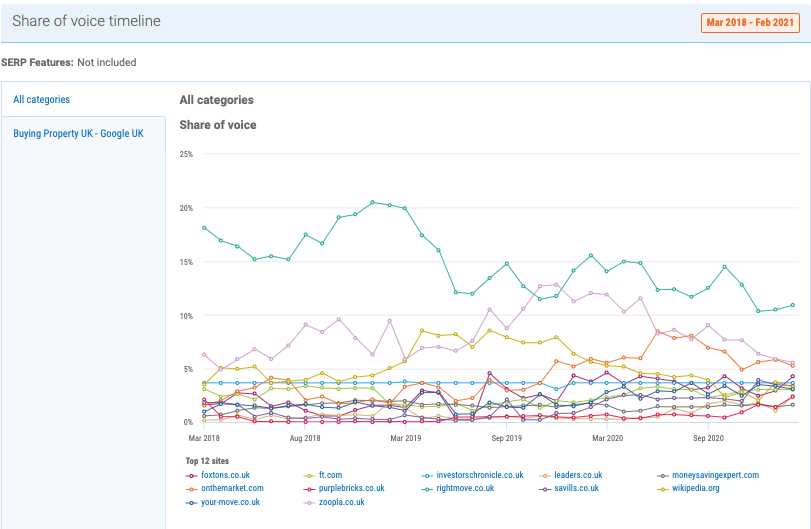This screenshot has height=529, width=811.
Task: Click the 5% y-axis label
Action: point(188,369)
